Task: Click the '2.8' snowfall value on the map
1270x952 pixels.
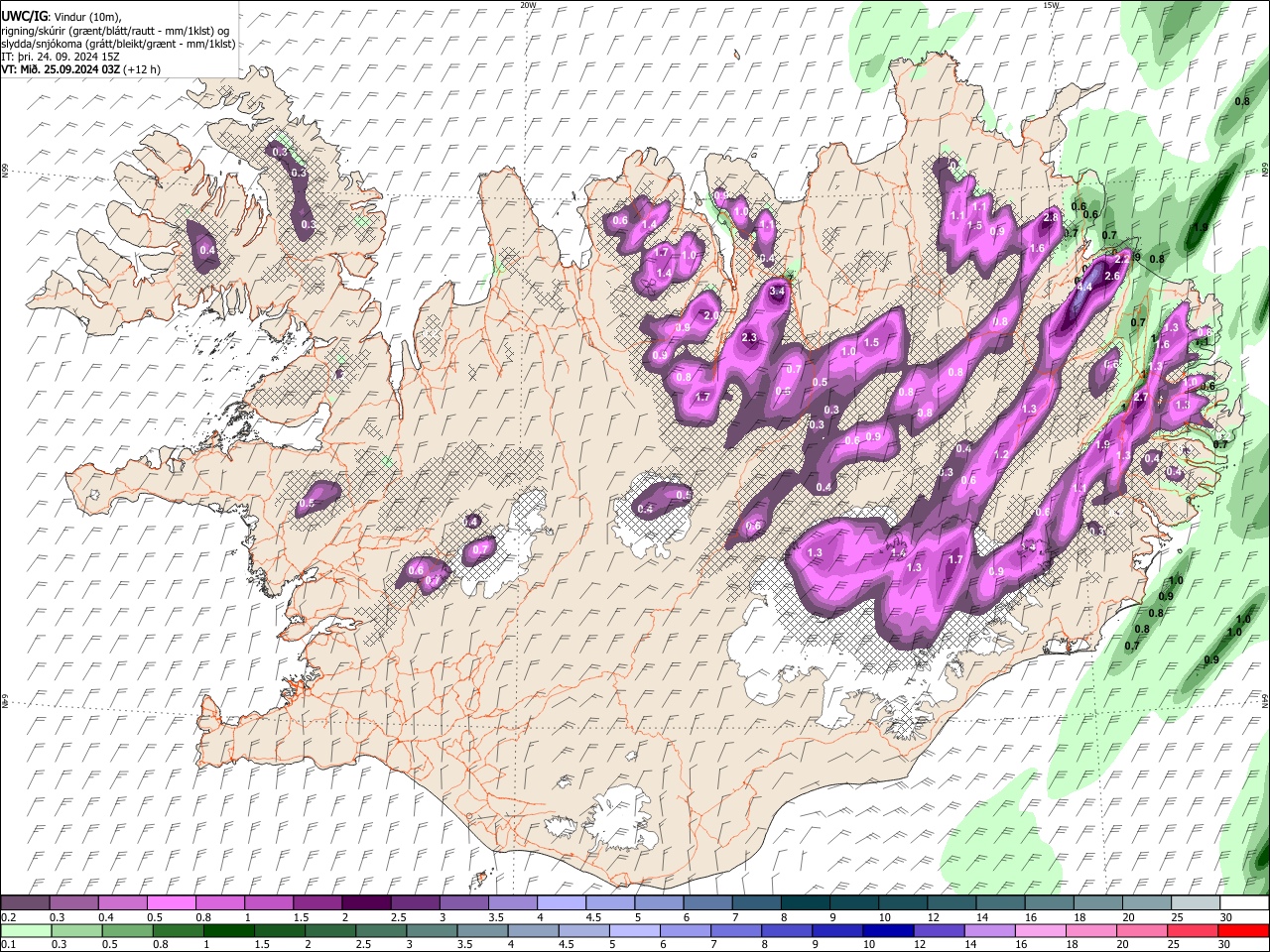Action: point(1052,217)
